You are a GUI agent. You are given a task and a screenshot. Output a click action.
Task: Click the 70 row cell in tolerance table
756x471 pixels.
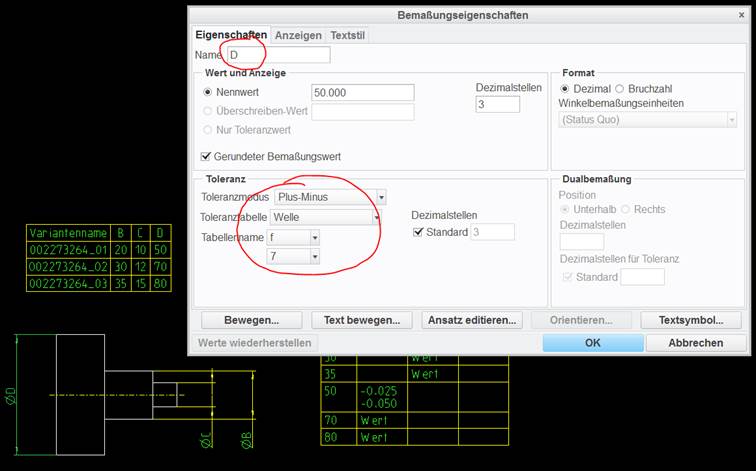[338, 420]
